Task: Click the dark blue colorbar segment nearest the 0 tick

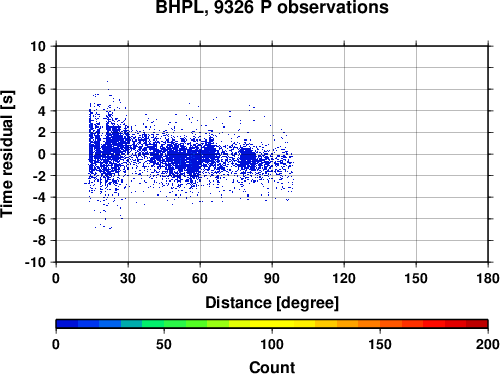Action: pyautogui.click(x=67, y=324)
